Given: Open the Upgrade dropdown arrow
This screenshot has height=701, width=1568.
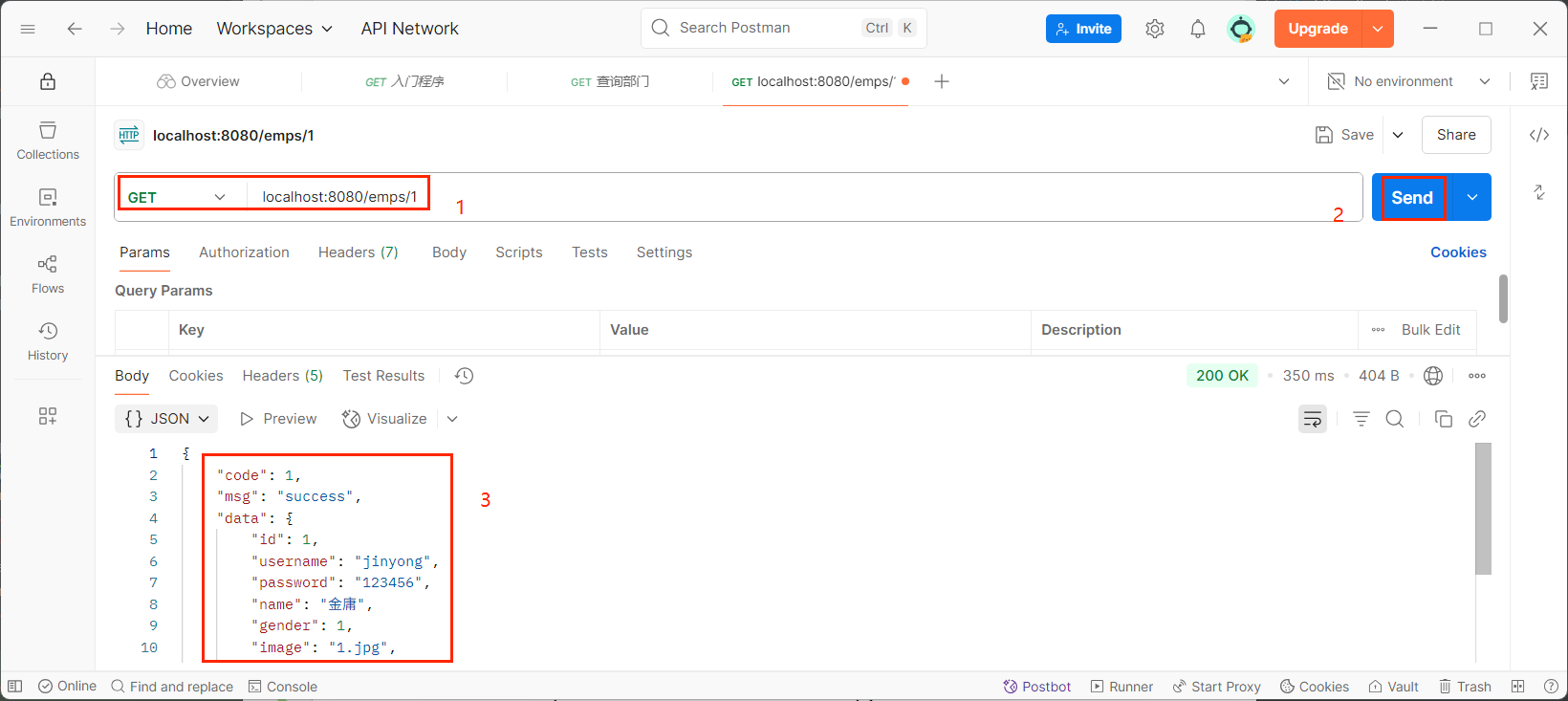Looking at the screenshot, I should click(x=1378, y=29).
